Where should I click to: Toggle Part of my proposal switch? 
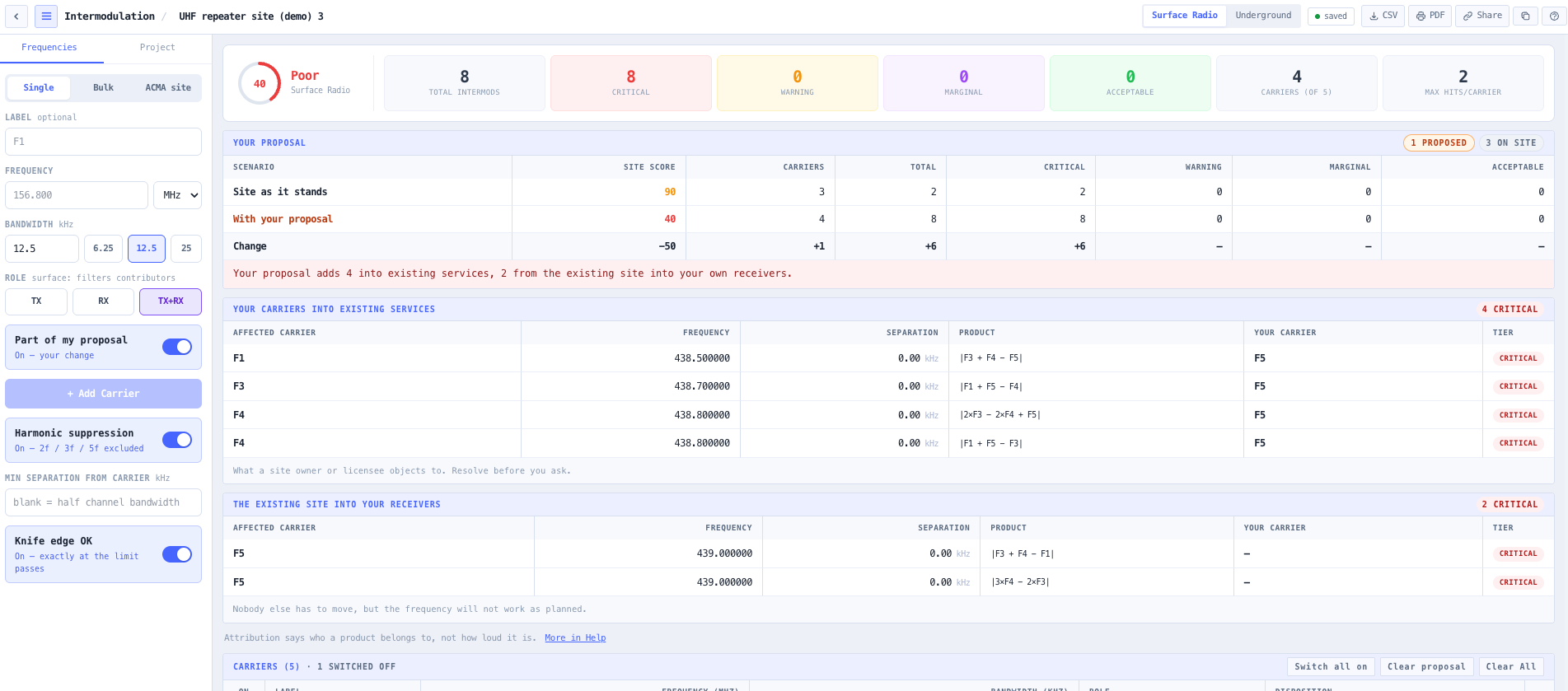177,347
